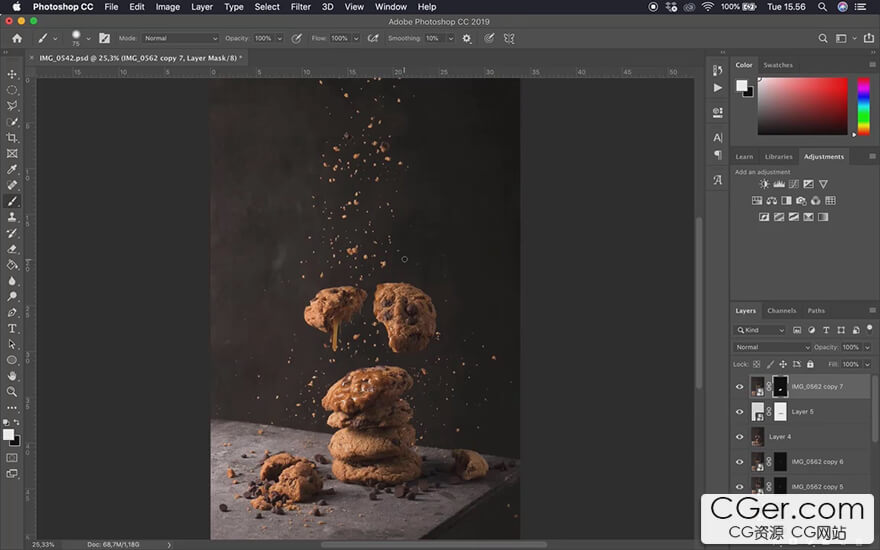Image resolution: width=880 pixels, height=550 pixels.
Task: Select the Clone Stamp tool
Action: (x=12, y=217)
